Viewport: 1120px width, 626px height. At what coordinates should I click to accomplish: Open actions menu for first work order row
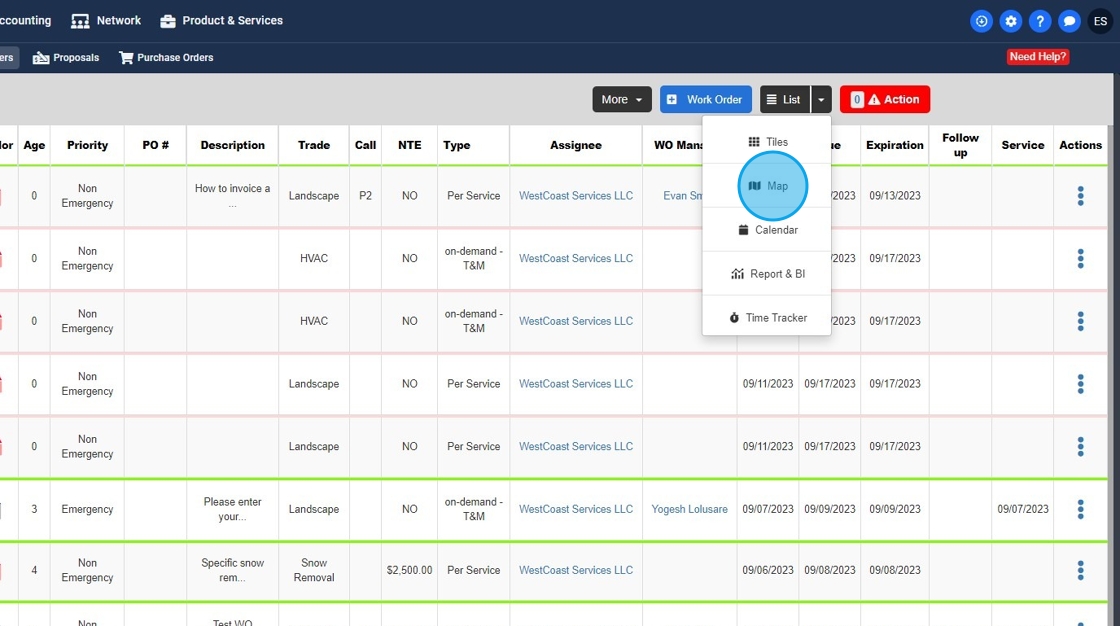tap(1080, 196)
